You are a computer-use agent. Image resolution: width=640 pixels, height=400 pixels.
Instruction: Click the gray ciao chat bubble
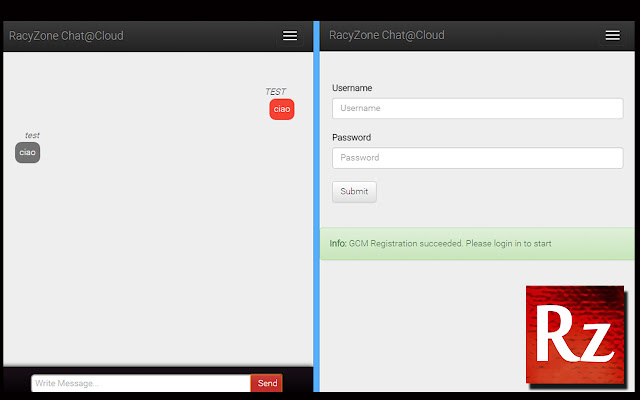point(28,152)
